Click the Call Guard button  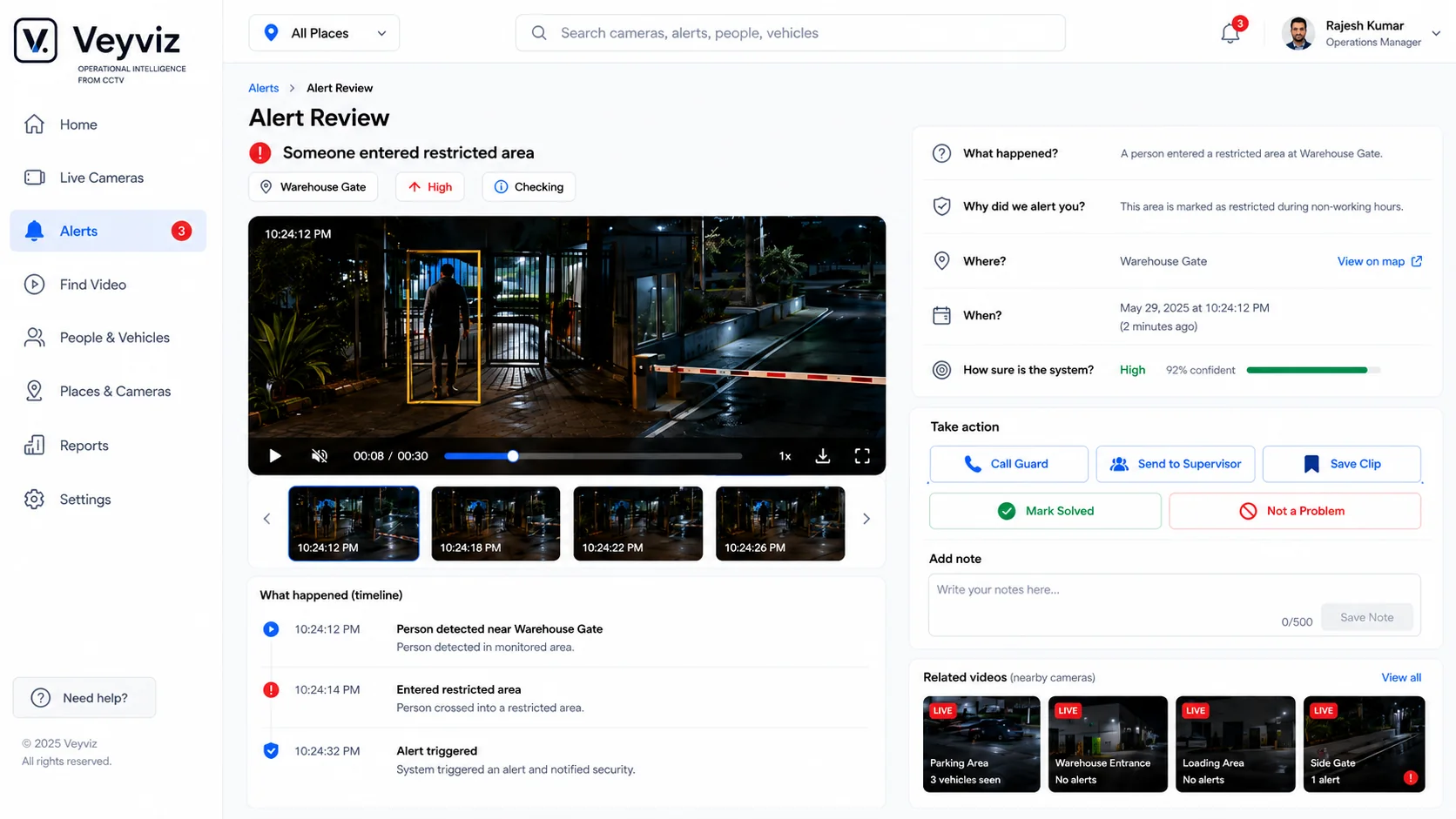pyautogui.click(x=1008, y=464)
